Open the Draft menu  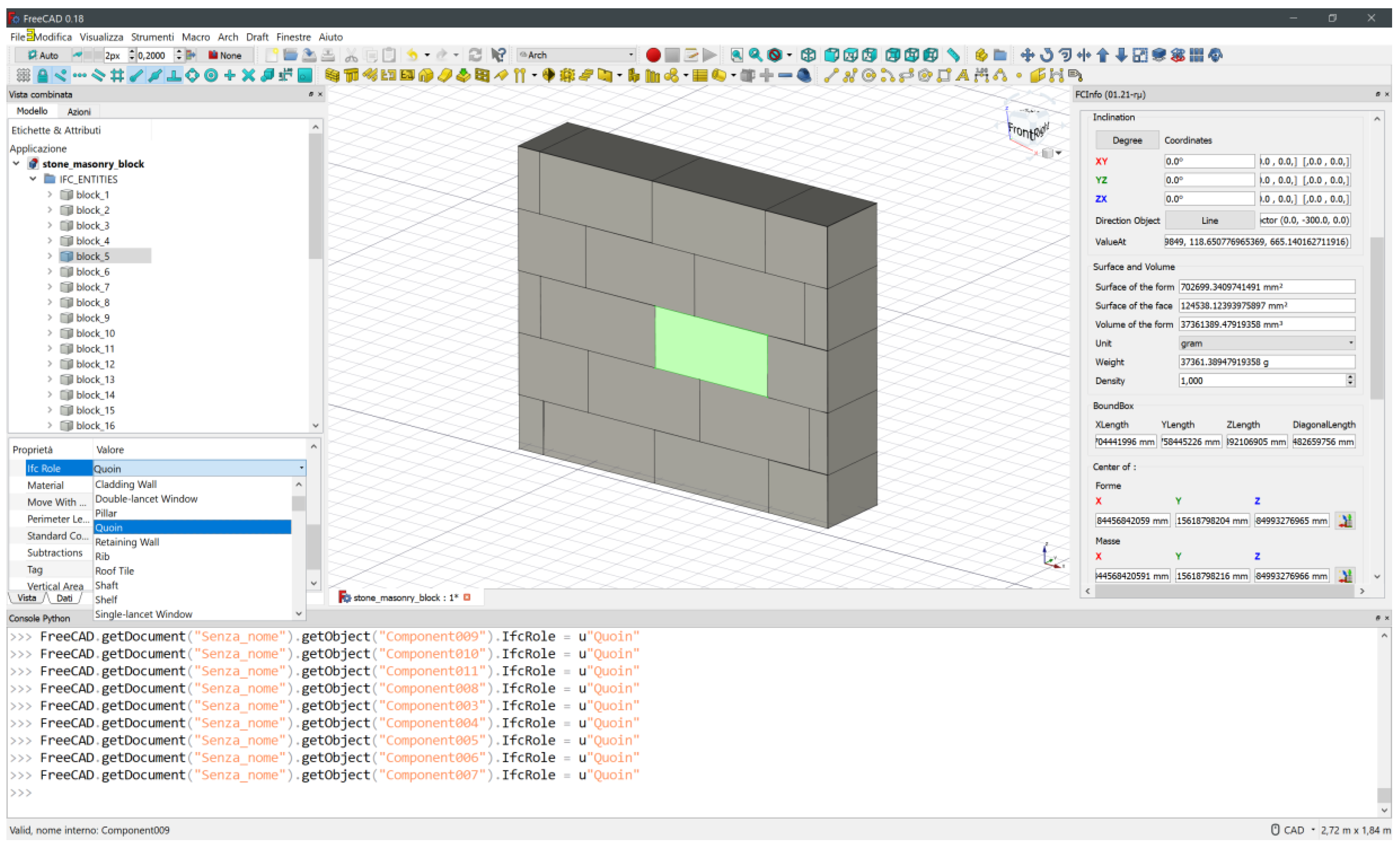pyautogui.click(x=257, y=37)
